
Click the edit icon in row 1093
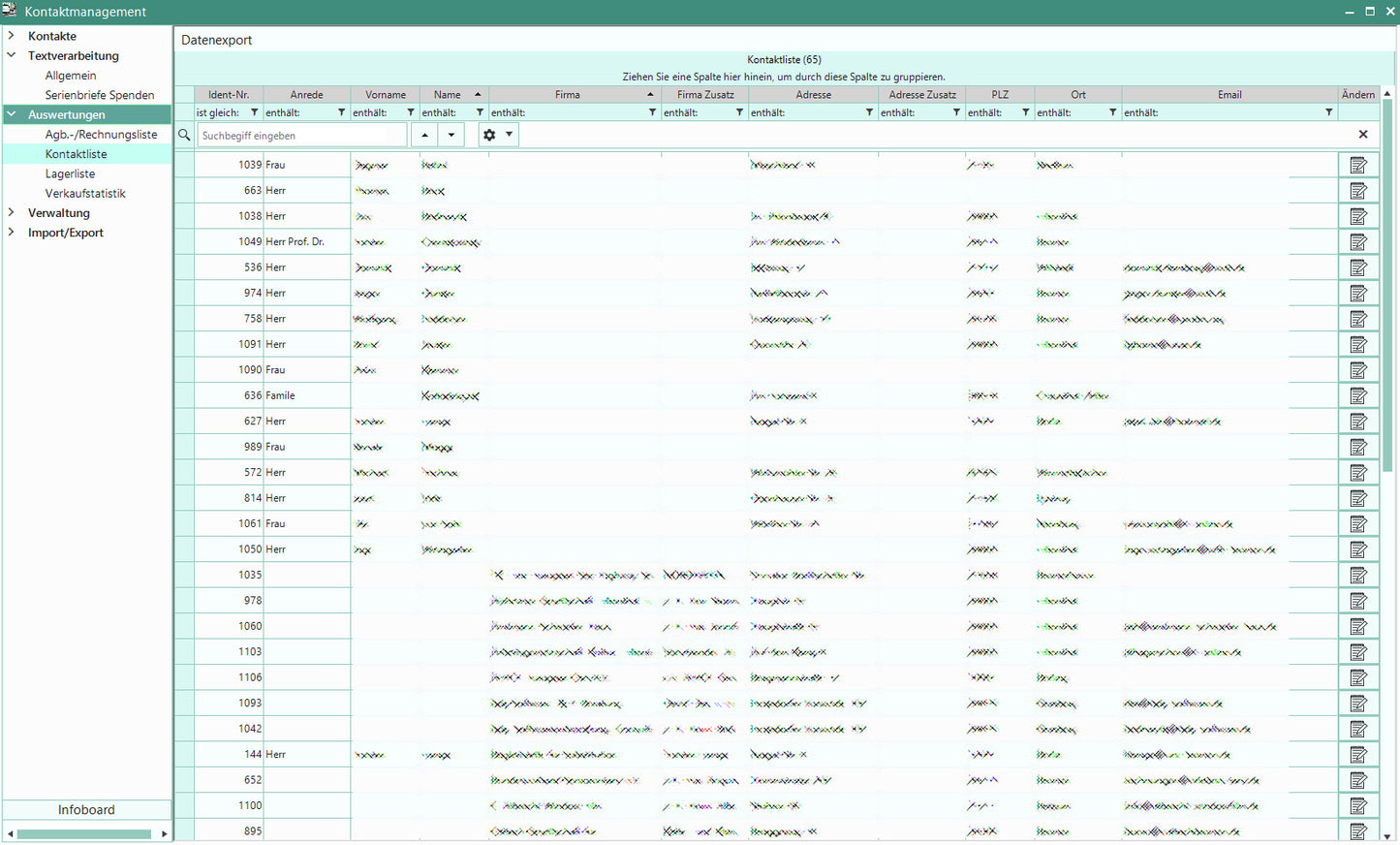point(1358,704)
